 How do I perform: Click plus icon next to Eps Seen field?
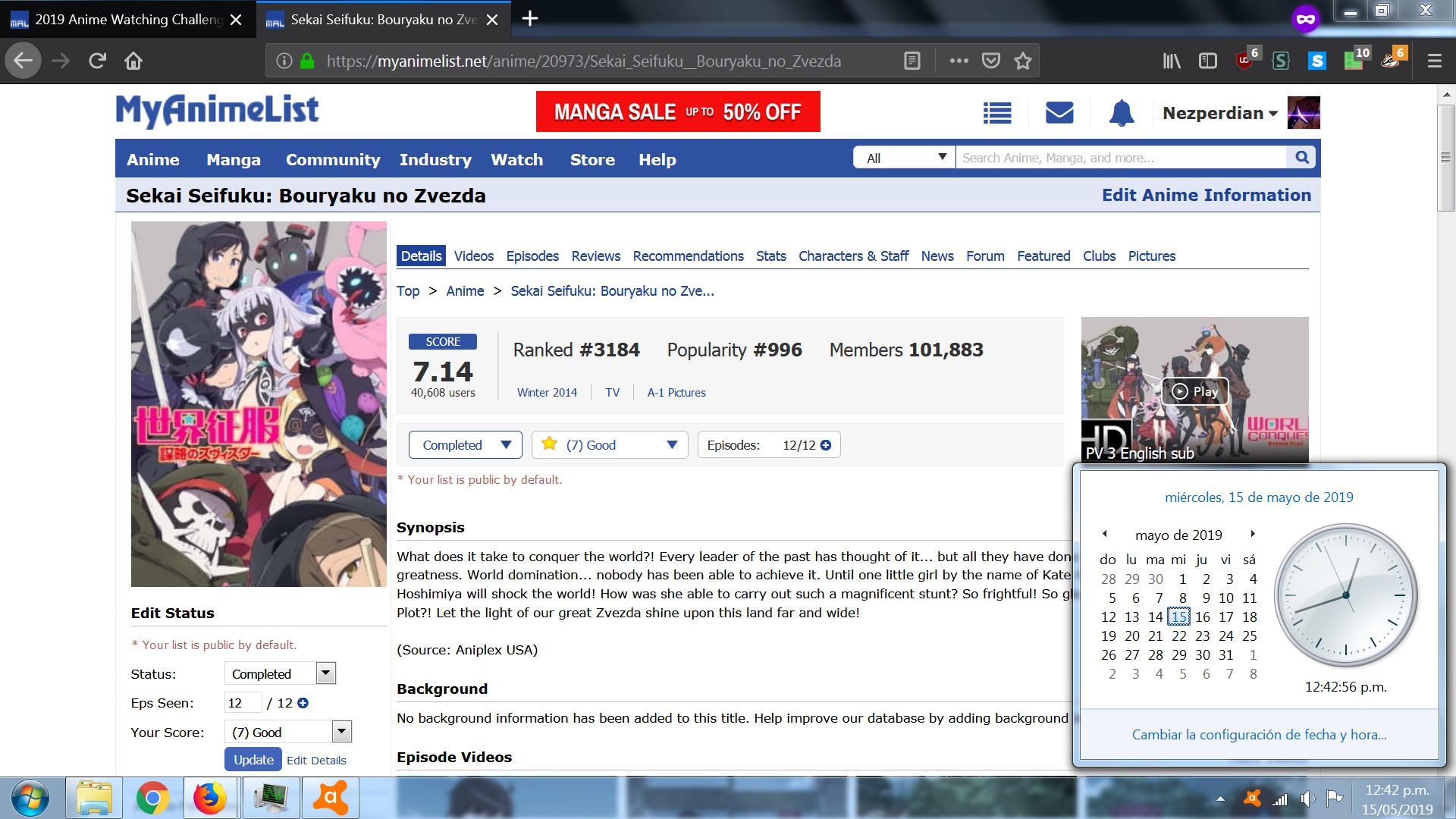303,703
